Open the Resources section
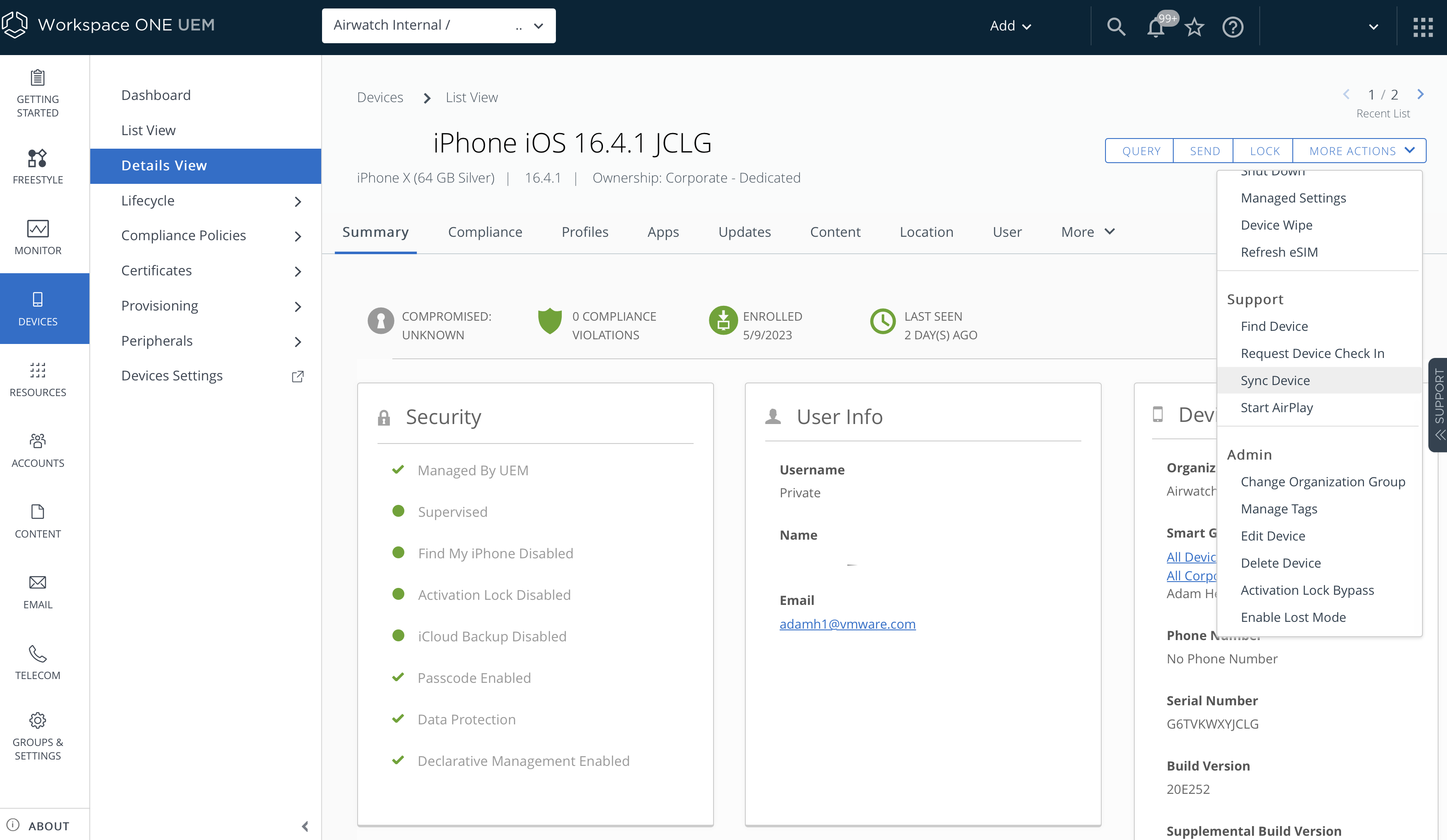Screen dimensions: 1447x840 (x=38, y=379)
